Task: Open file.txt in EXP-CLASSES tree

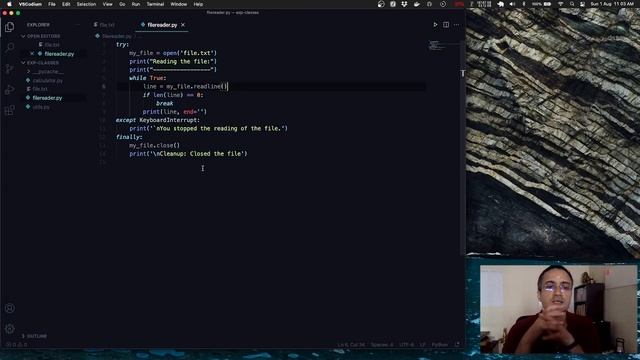Action: (x=40, y=89)
